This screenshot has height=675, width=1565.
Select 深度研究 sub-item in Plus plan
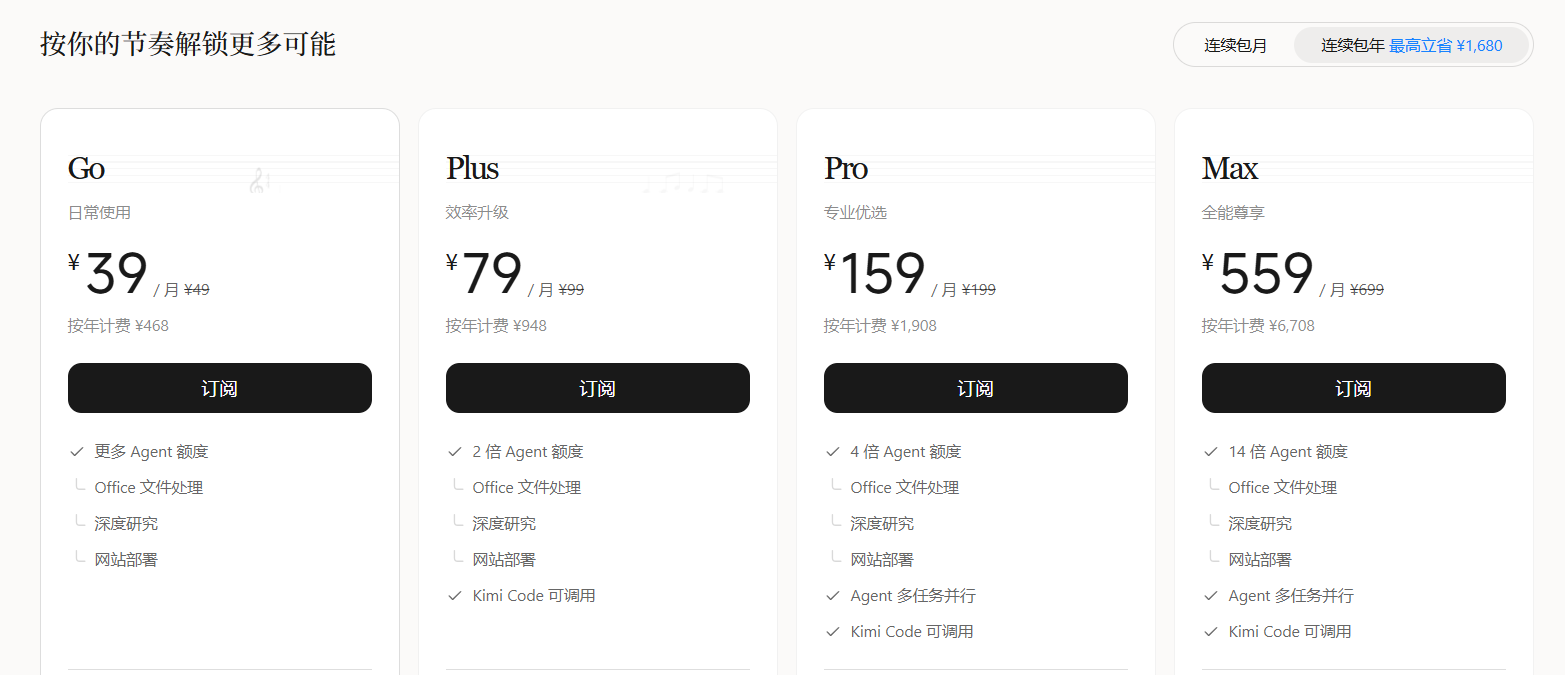coord(504,524)
